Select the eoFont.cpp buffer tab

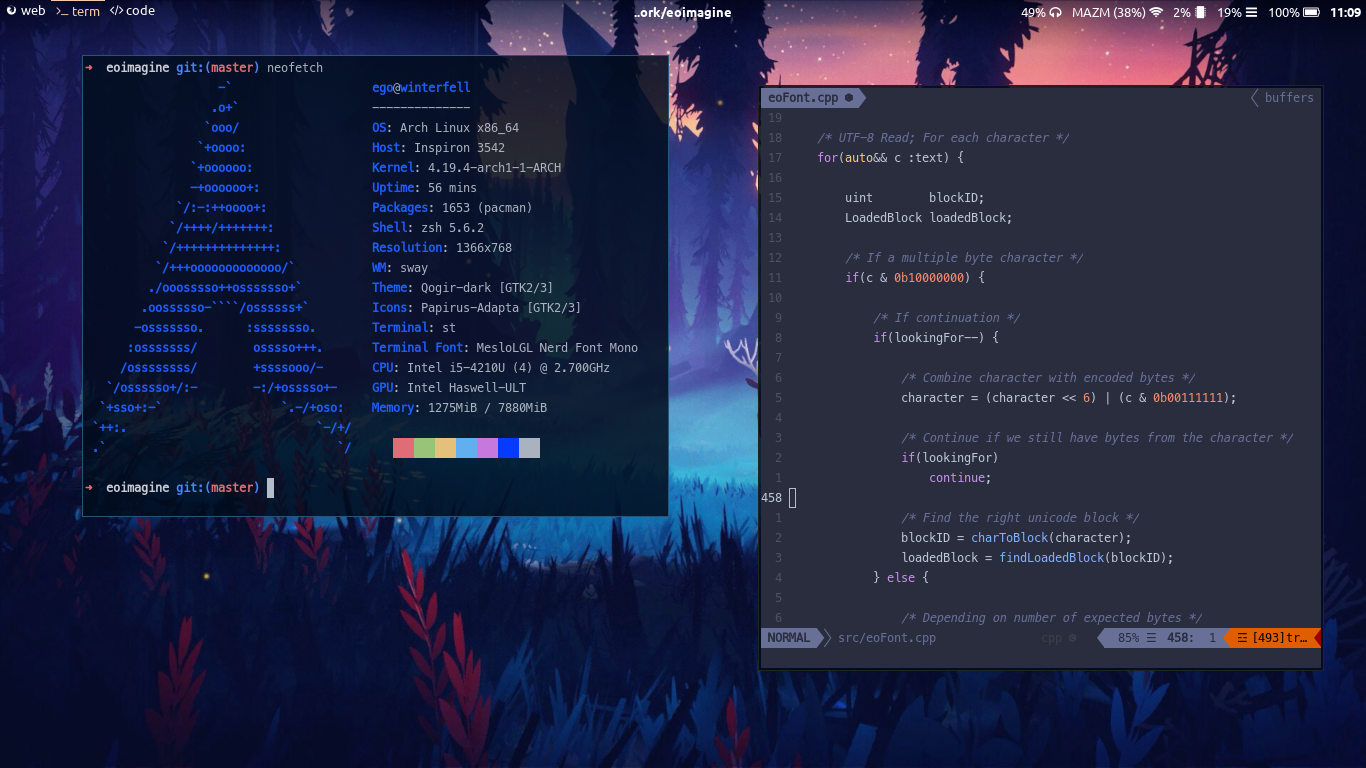tap(811, 97)
